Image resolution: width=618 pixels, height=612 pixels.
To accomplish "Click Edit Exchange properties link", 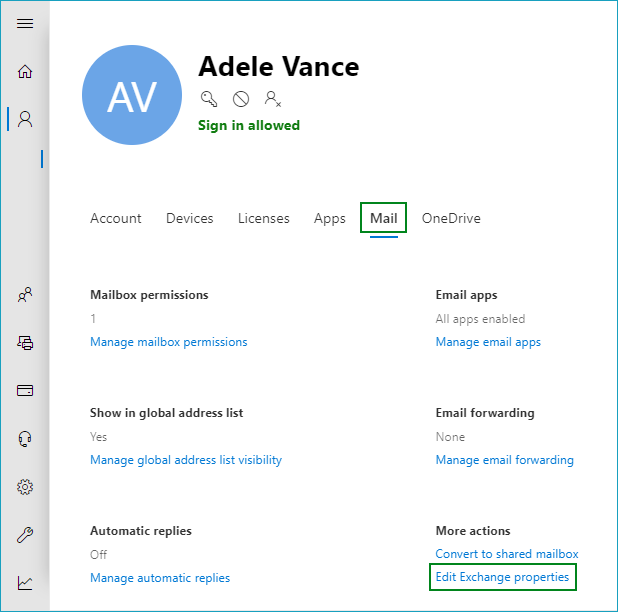I will click(502, 577).
